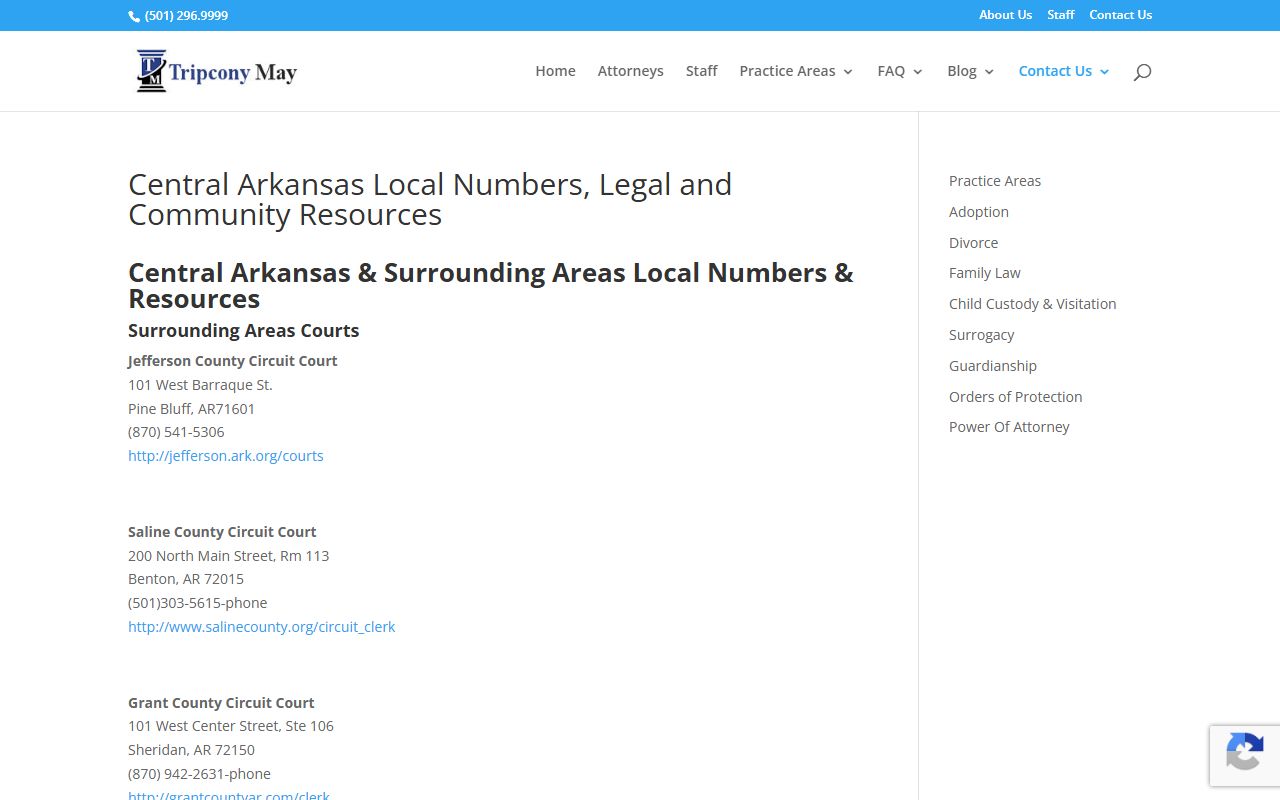Click address 200 North Main Street, Rm 113
The width and height of the screenshot is (1280, 800).
tap(228, 556)
